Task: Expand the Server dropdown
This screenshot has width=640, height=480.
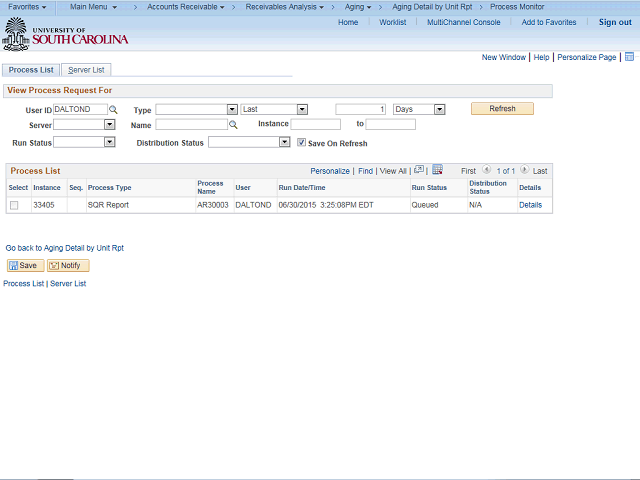Action: (x=109, y=124)
